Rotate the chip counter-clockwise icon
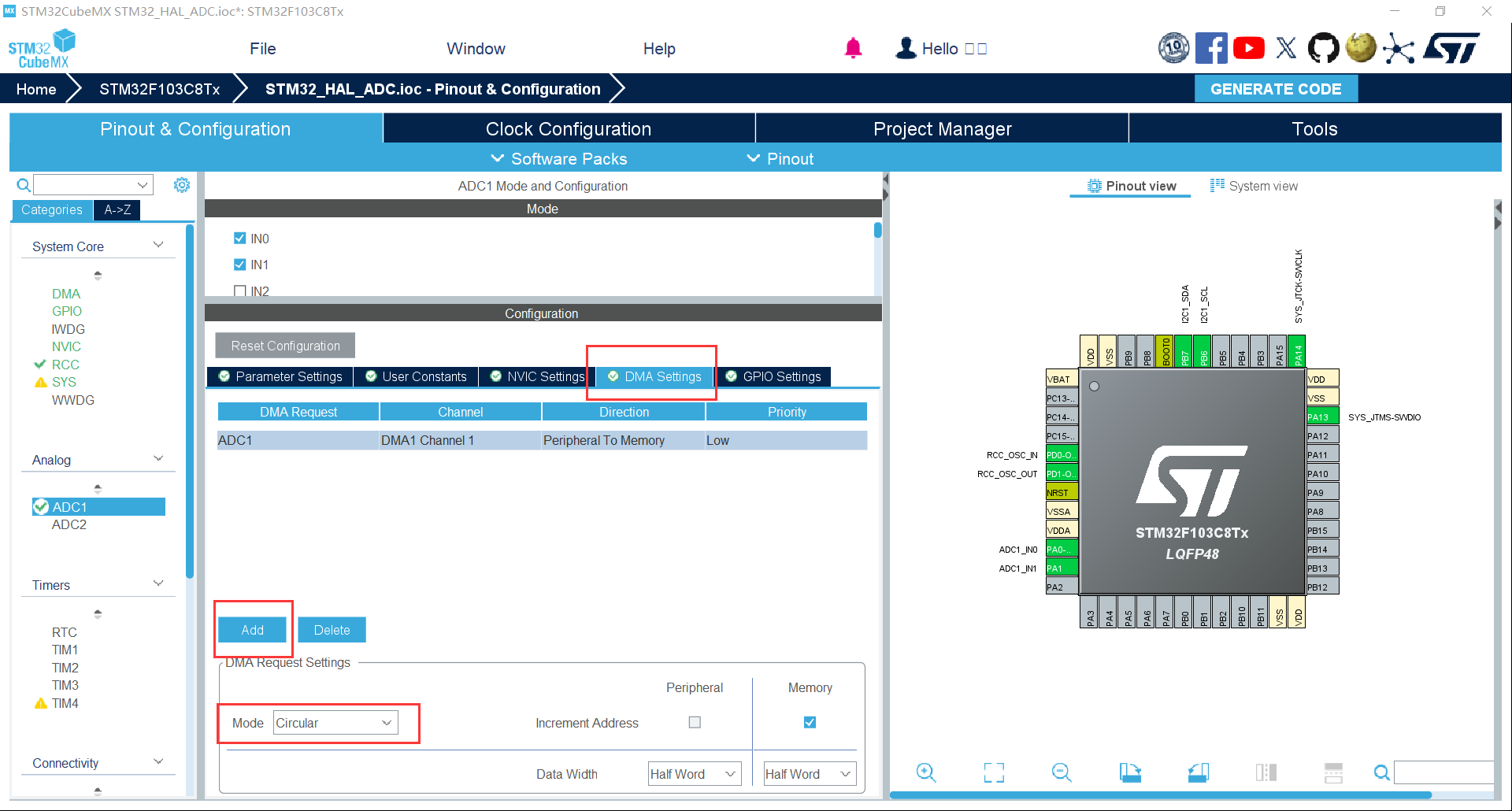 [1198, 772]
